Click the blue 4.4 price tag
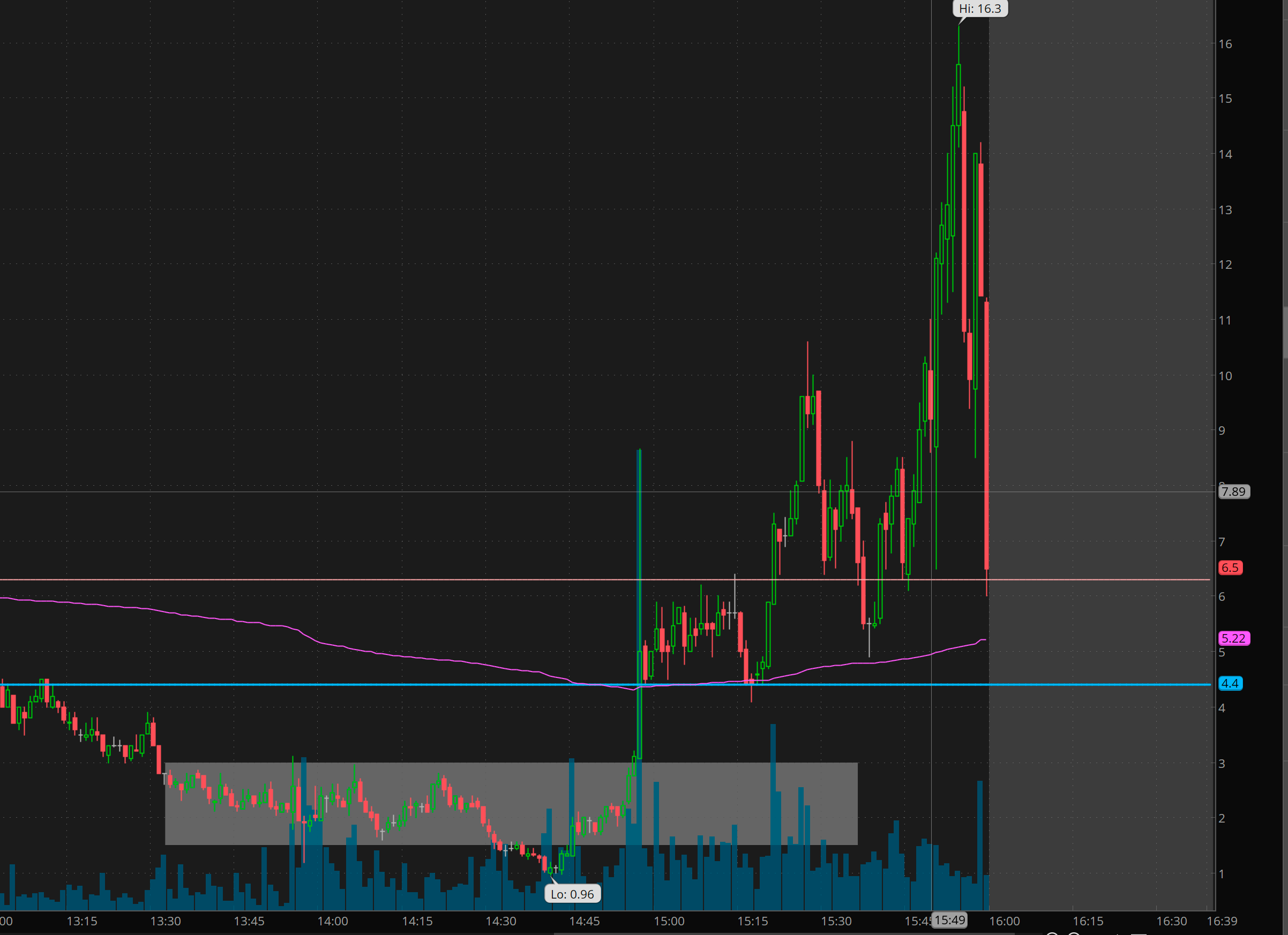This screenshot has width=1288, height=935. [1230, 683]
